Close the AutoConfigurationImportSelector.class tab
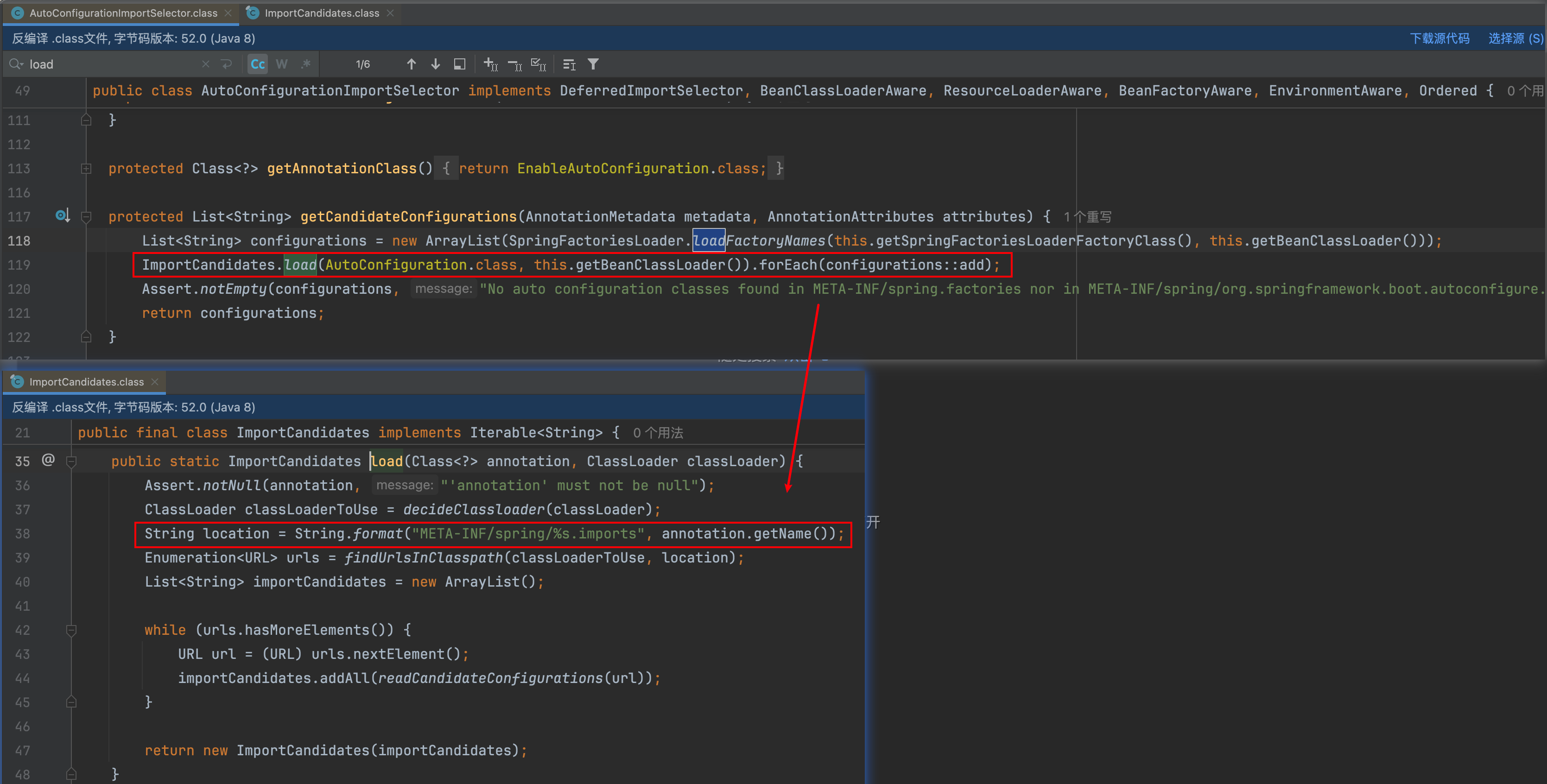 tap(228, 13)
